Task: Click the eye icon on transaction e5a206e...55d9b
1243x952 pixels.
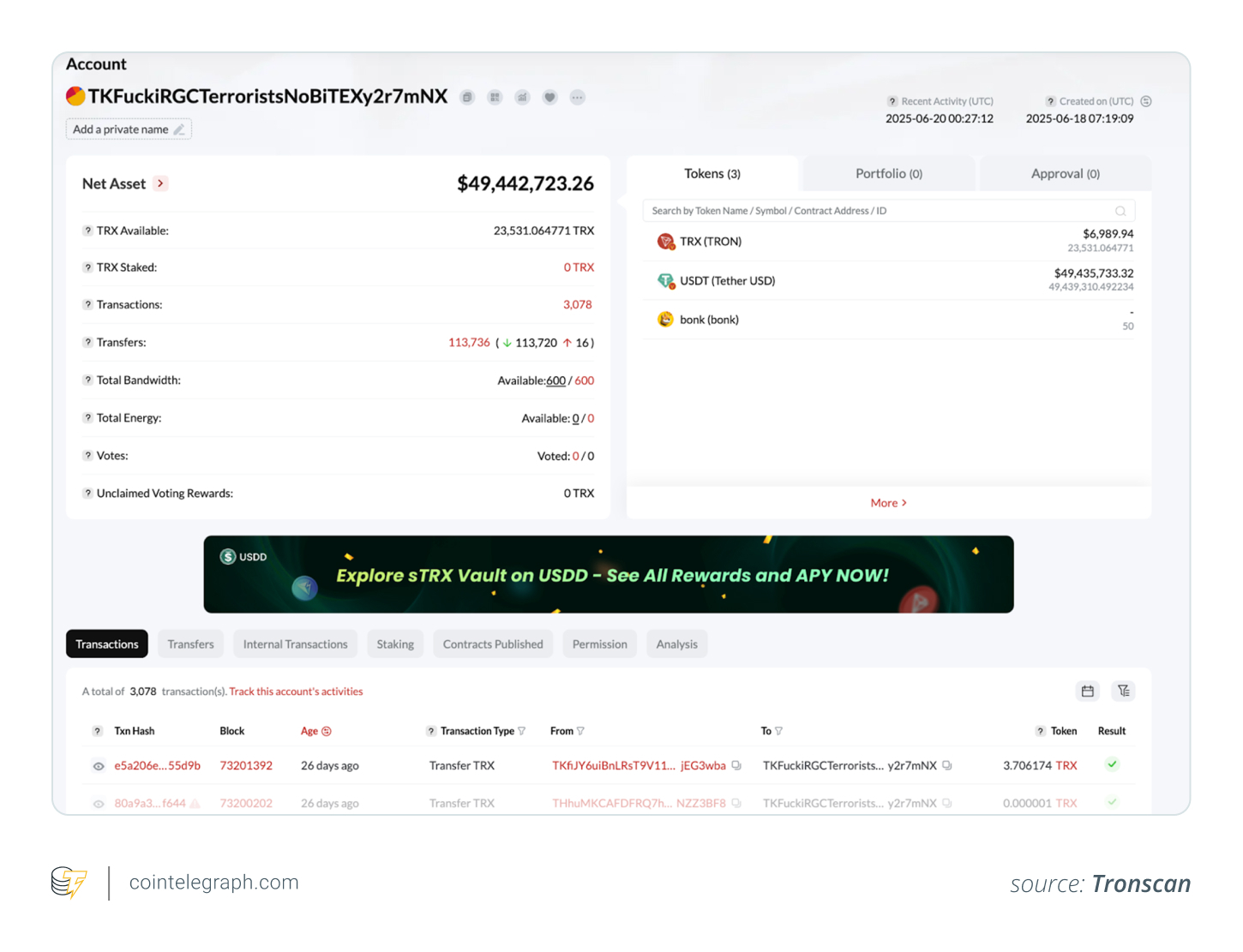Action: 98,765
